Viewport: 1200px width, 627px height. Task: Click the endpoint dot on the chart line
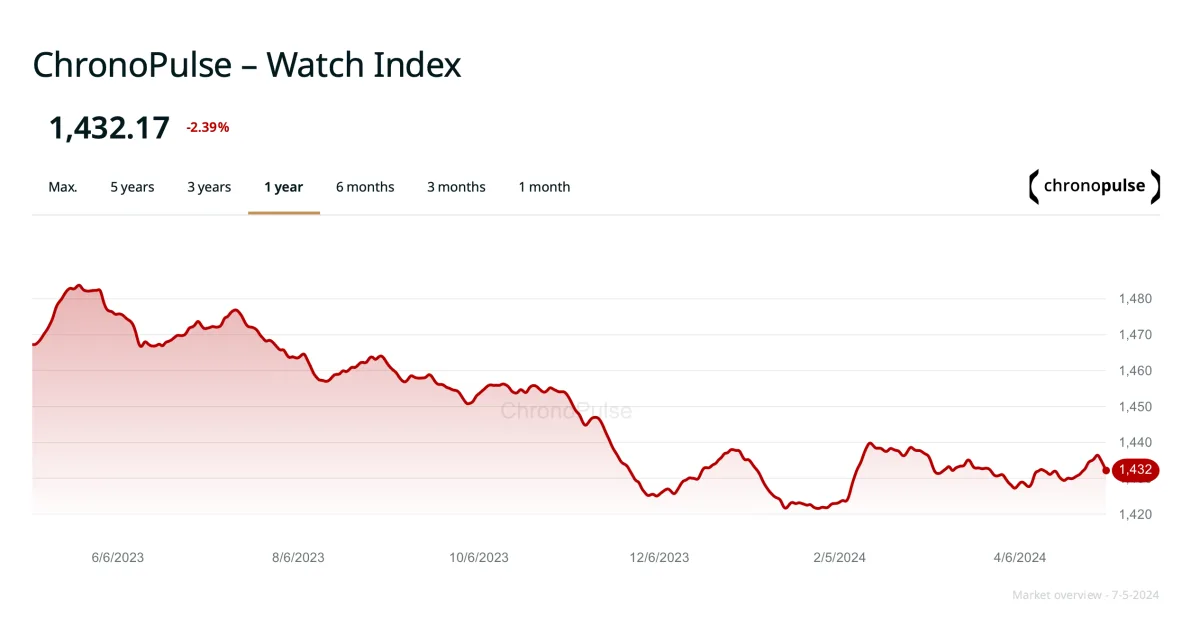[1106, 470]
